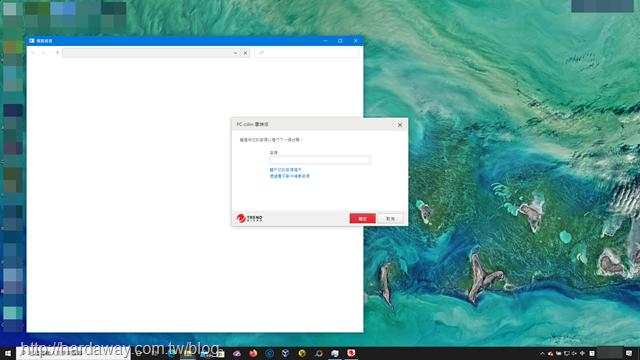
Task: Open the red Trend Micro taskbar icon
Action: (x=351, y=353)
